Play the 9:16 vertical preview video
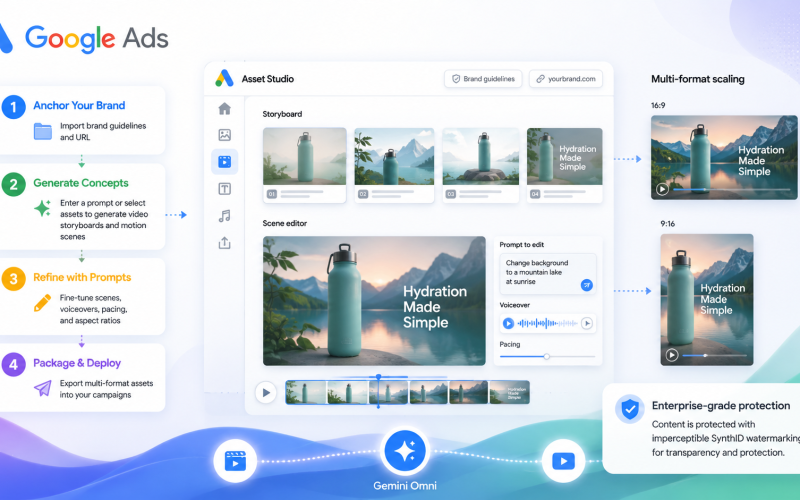The width and height of the screenshot is (800, 500). click(x=672, y=355)
